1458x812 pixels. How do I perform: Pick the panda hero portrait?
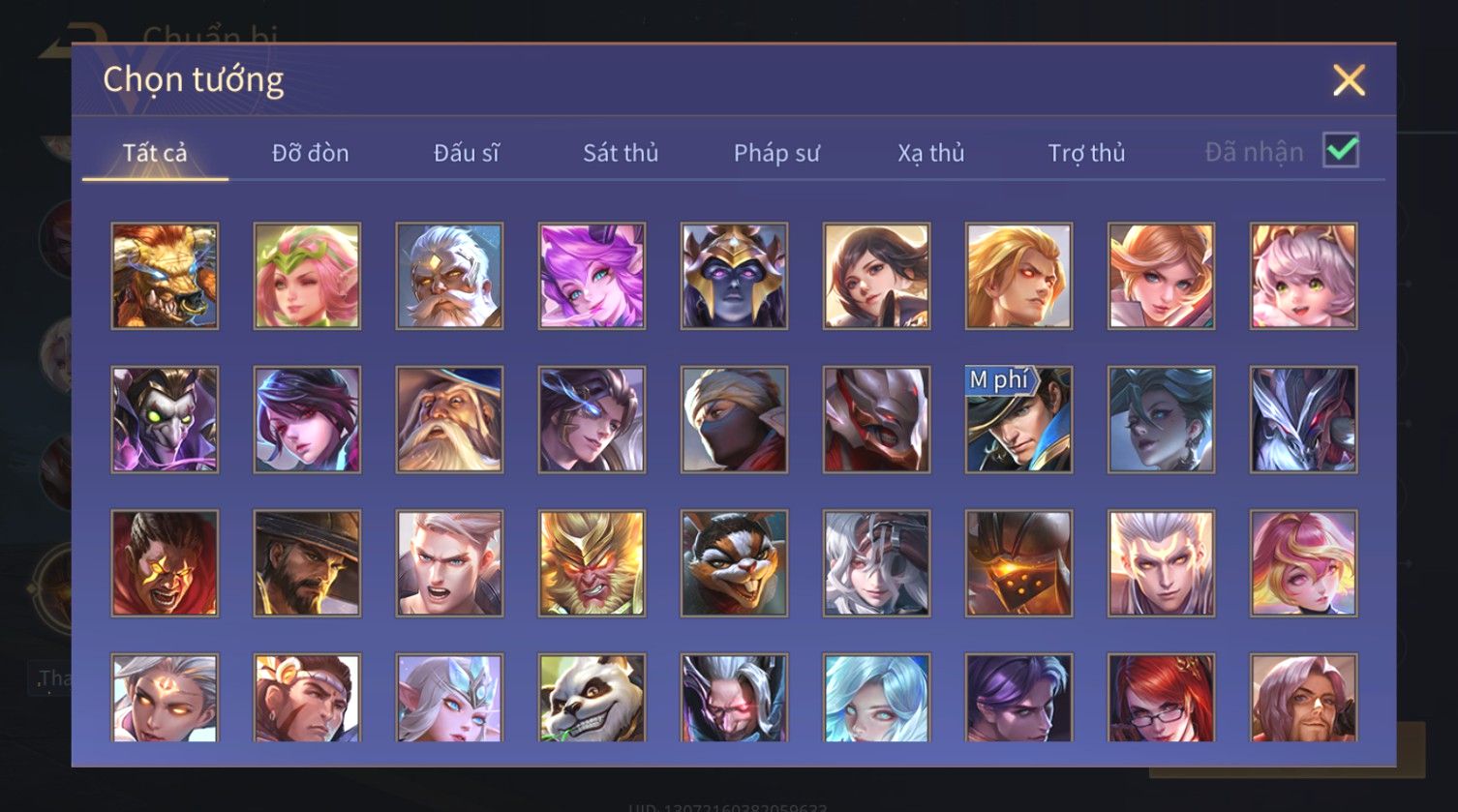[x=592, y=698]
